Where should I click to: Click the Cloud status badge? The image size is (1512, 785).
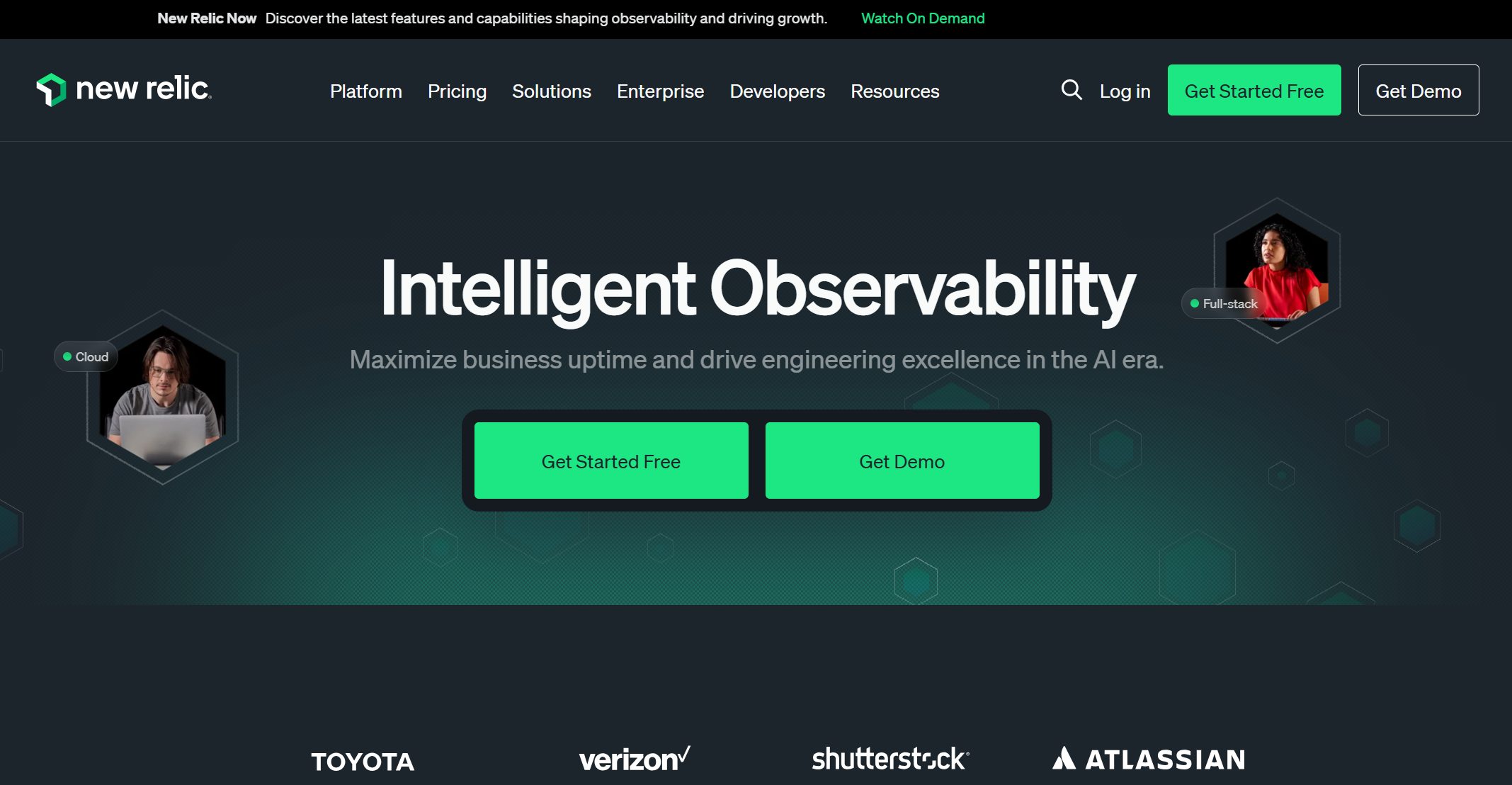[86, 356]
